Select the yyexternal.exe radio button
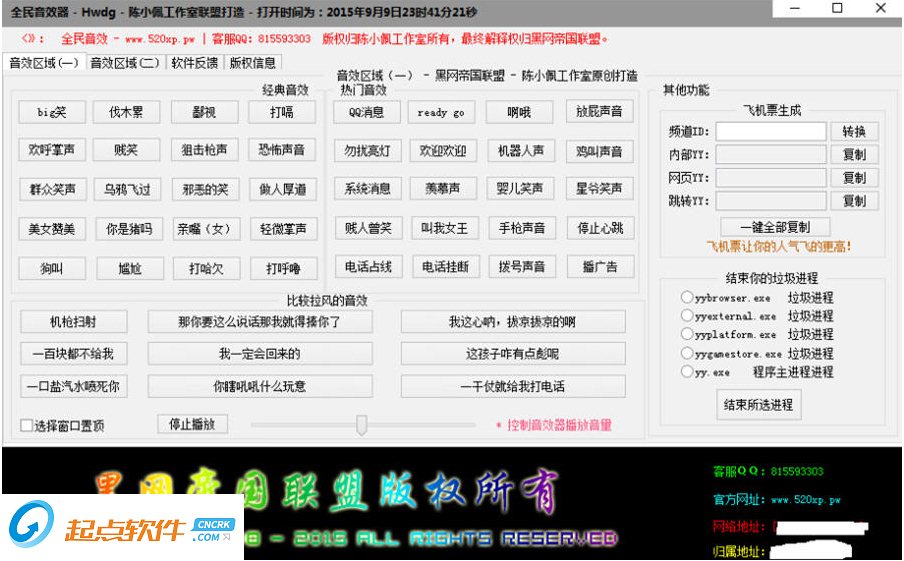This screenshot has width=904, height=561. 687,315
